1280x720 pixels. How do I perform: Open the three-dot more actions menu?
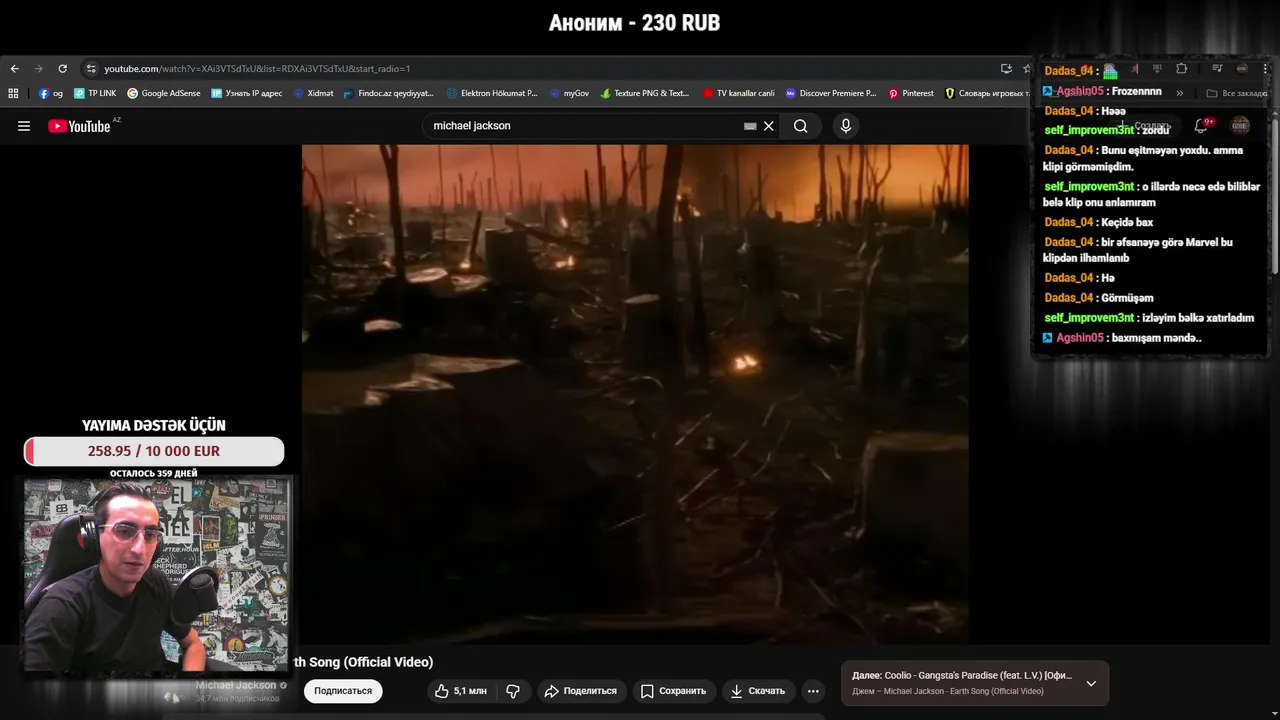point(813,691)
